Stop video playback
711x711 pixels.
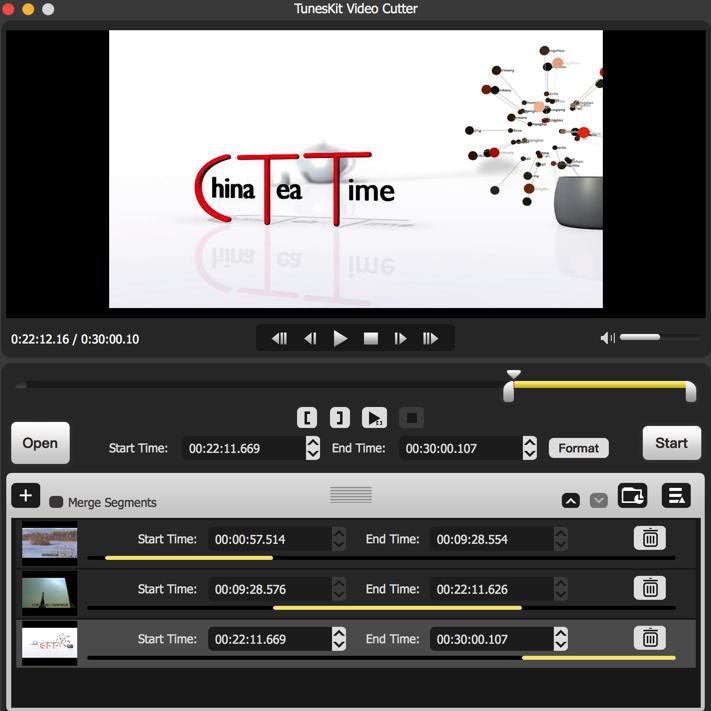click(370, 338)
